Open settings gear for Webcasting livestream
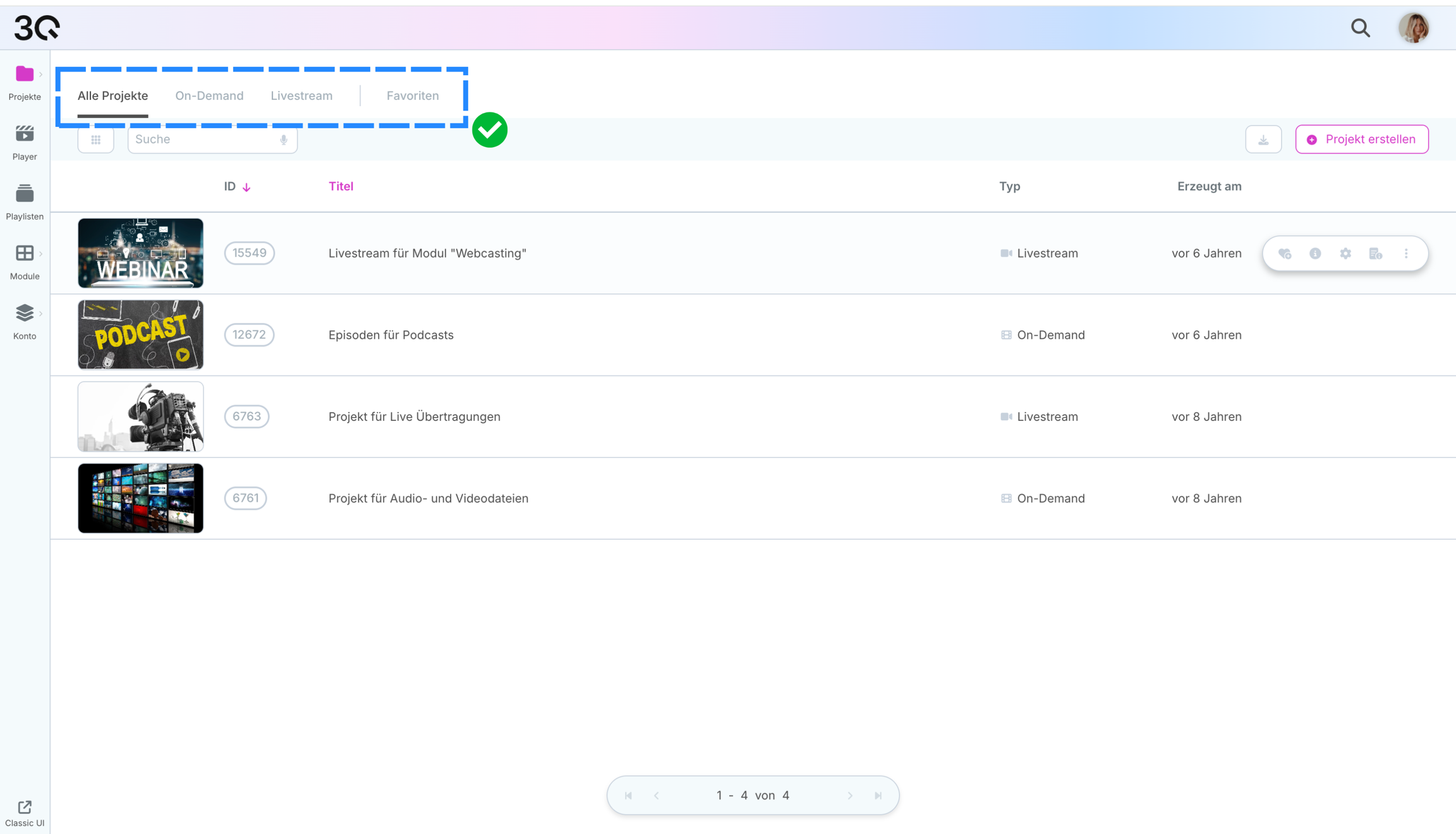Viewport: 1456px width, 834px height. [x=1345, y=253]
